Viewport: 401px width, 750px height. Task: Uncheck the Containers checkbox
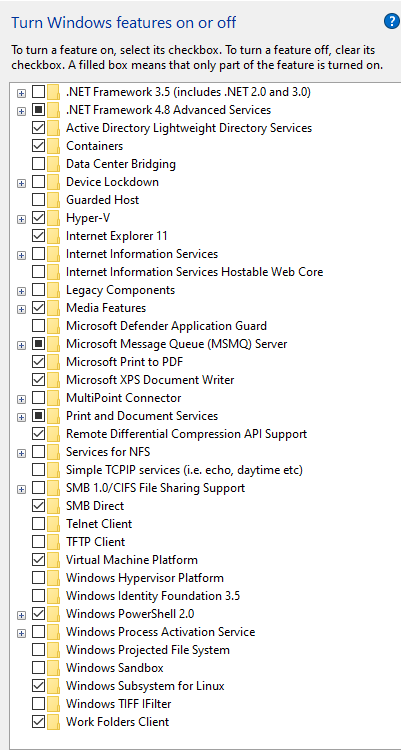[39, 146]
